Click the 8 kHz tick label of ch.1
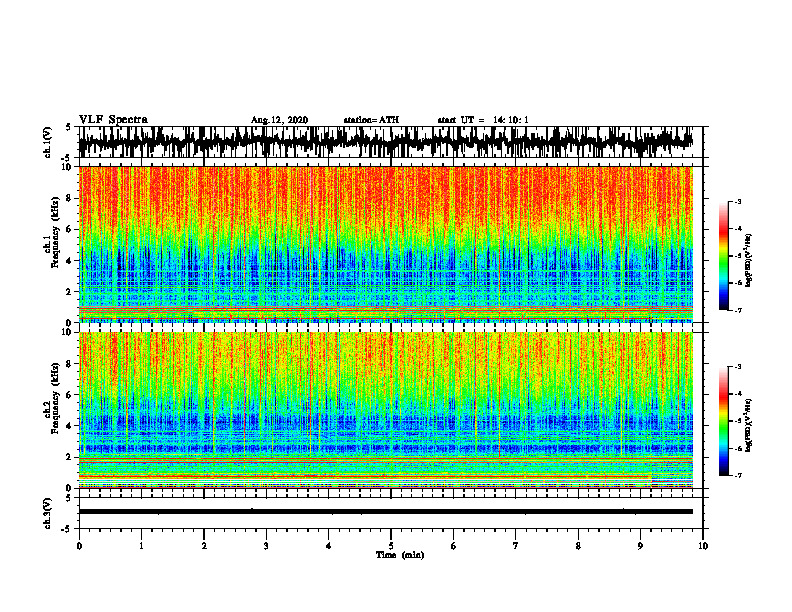This screenshot has width=792, height=612. tap(70, 198)
